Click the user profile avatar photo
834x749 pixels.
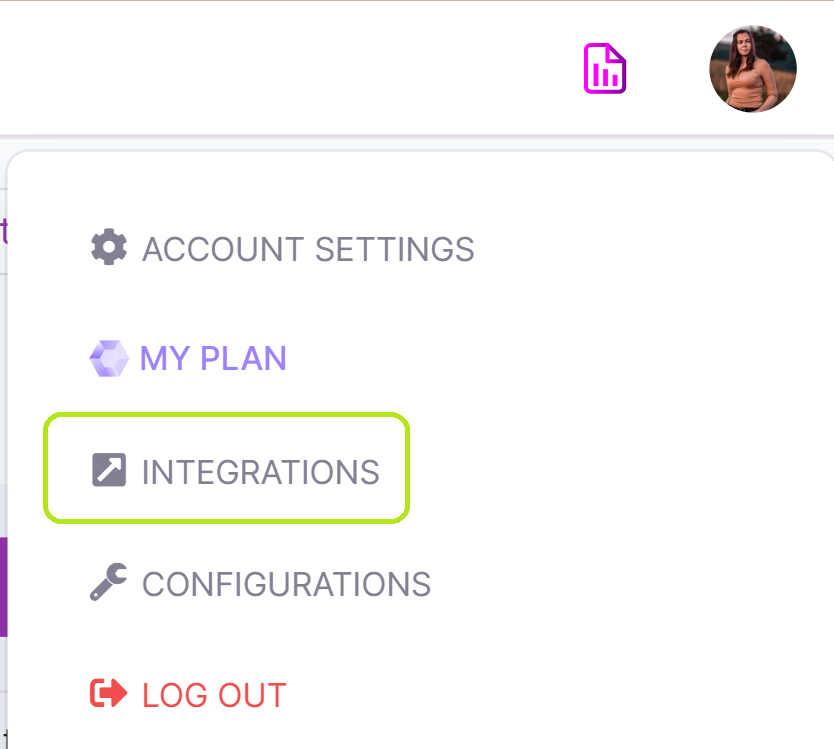(753, 69)
